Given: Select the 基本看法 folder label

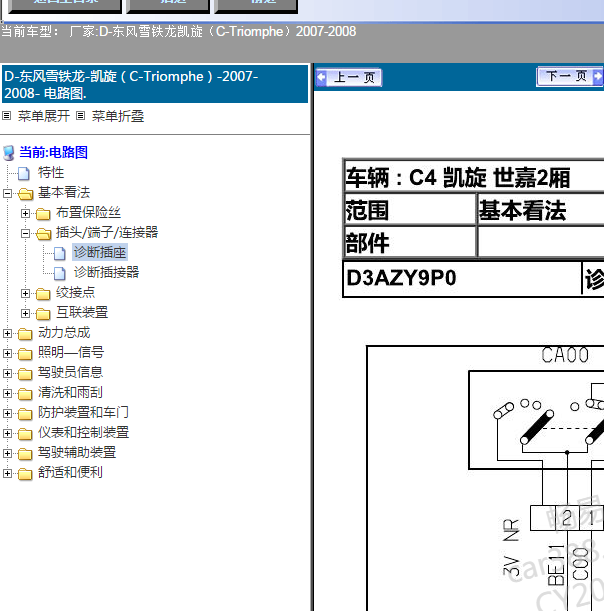Looking at the screenshot, I should (x=64, y=192).
